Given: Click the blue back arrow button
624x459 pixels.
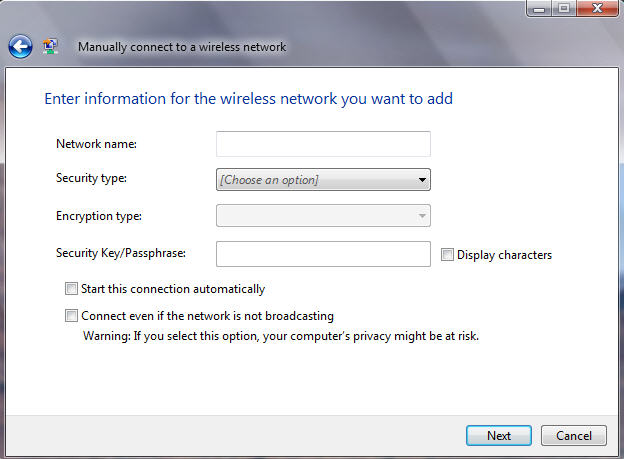Looking at the screenshot, I should coord(20,47).
